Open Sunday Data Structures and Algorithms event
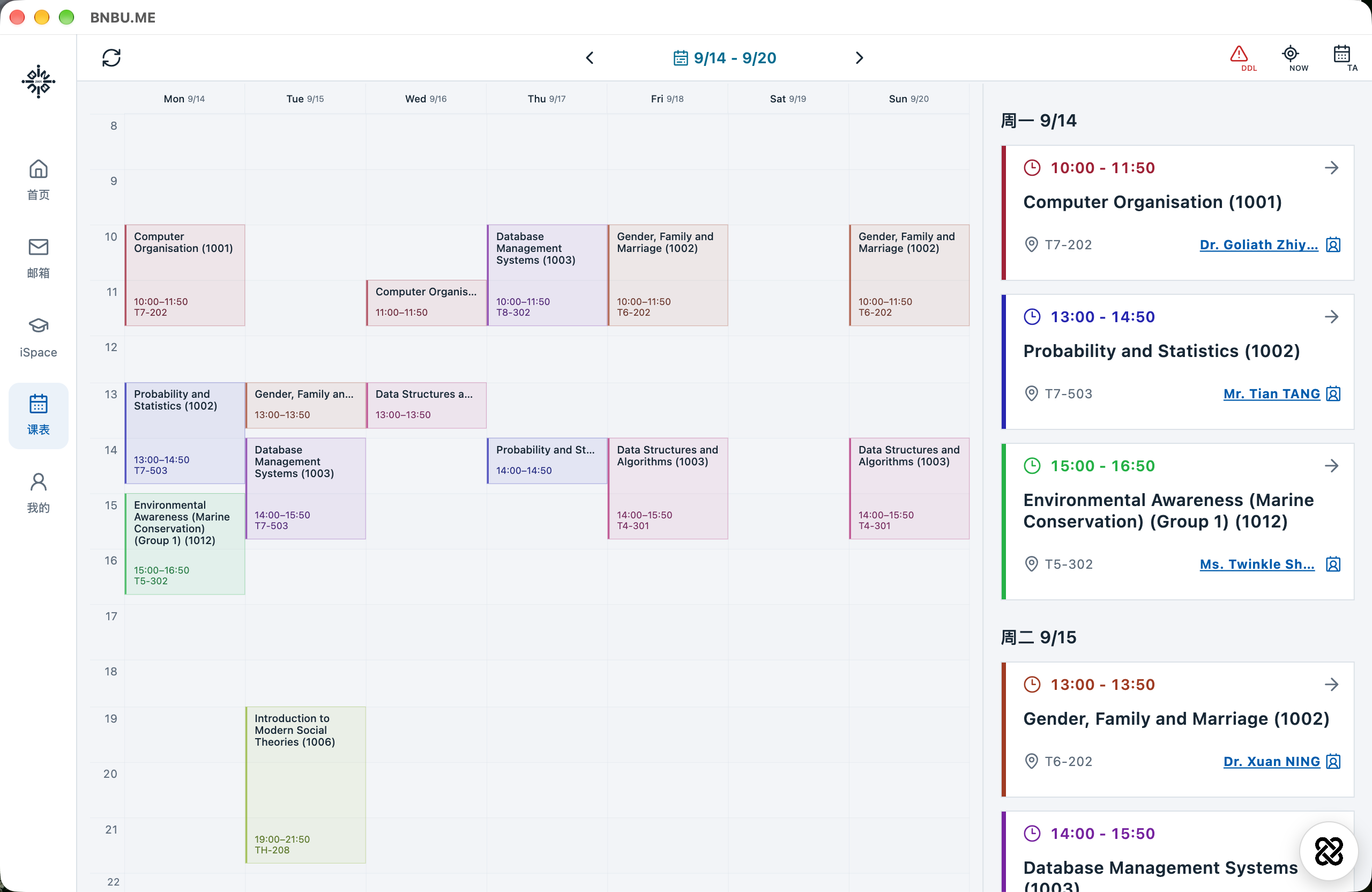Screen dimensions: 1372x892 click(x=909, y=488)
